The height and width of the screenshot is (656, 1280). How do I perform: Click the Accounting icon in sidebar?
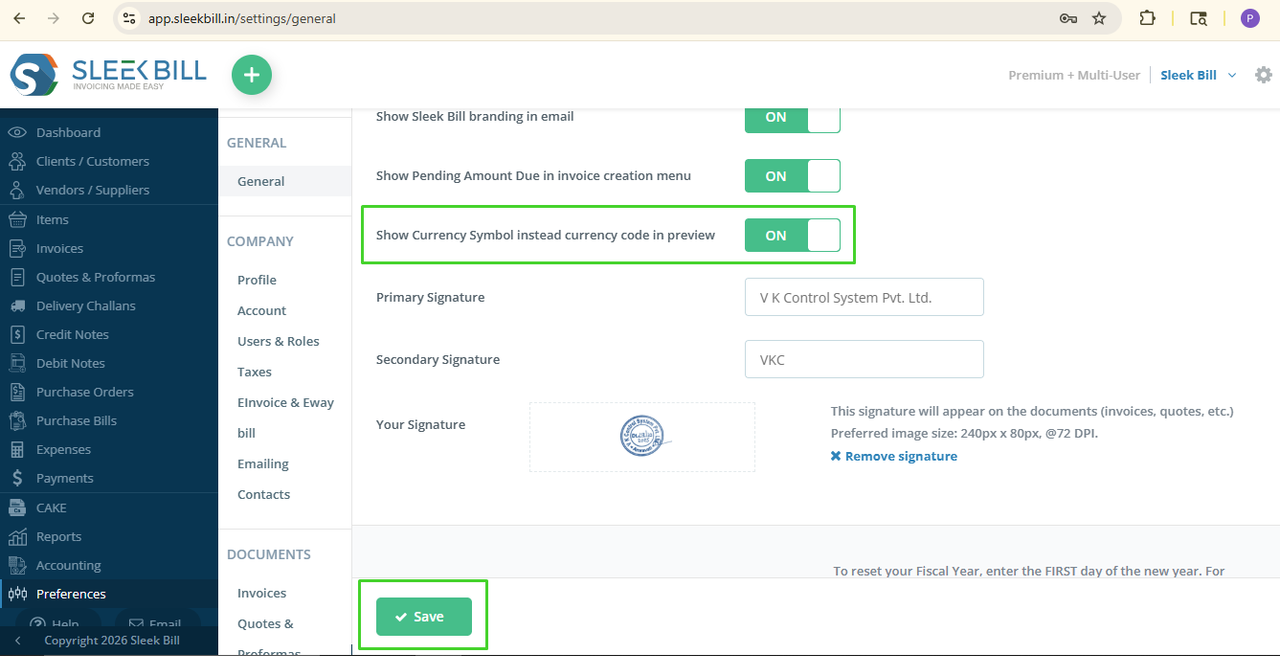[x=17, y=565]
